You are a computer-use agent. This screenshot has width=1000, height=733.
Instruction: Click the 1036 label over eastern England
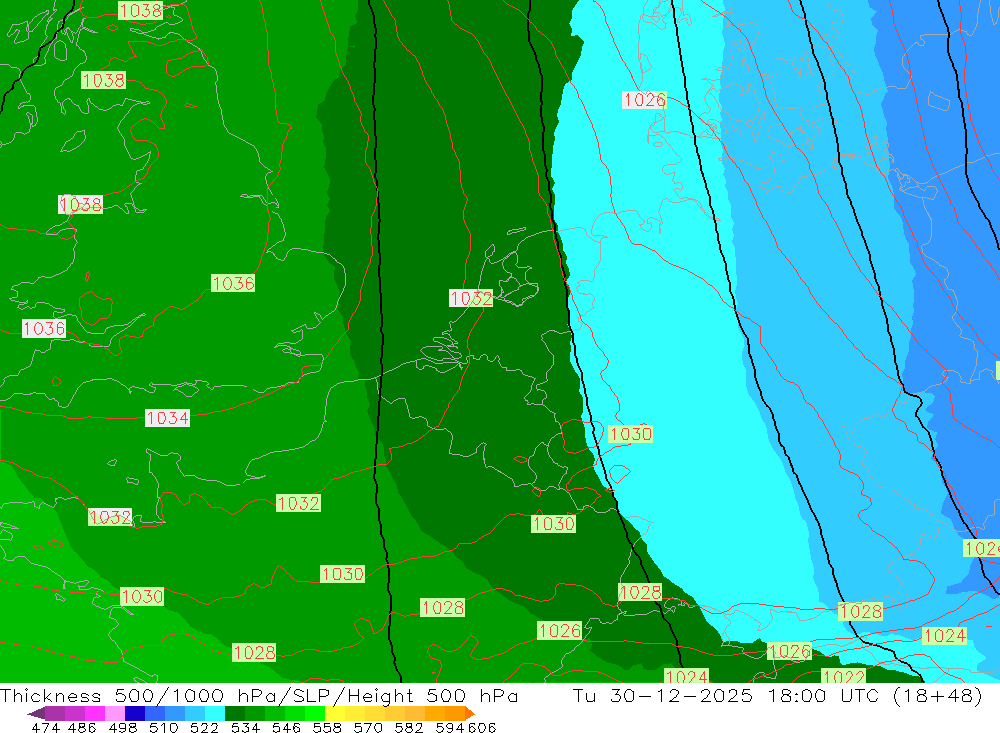click(233, 283)
